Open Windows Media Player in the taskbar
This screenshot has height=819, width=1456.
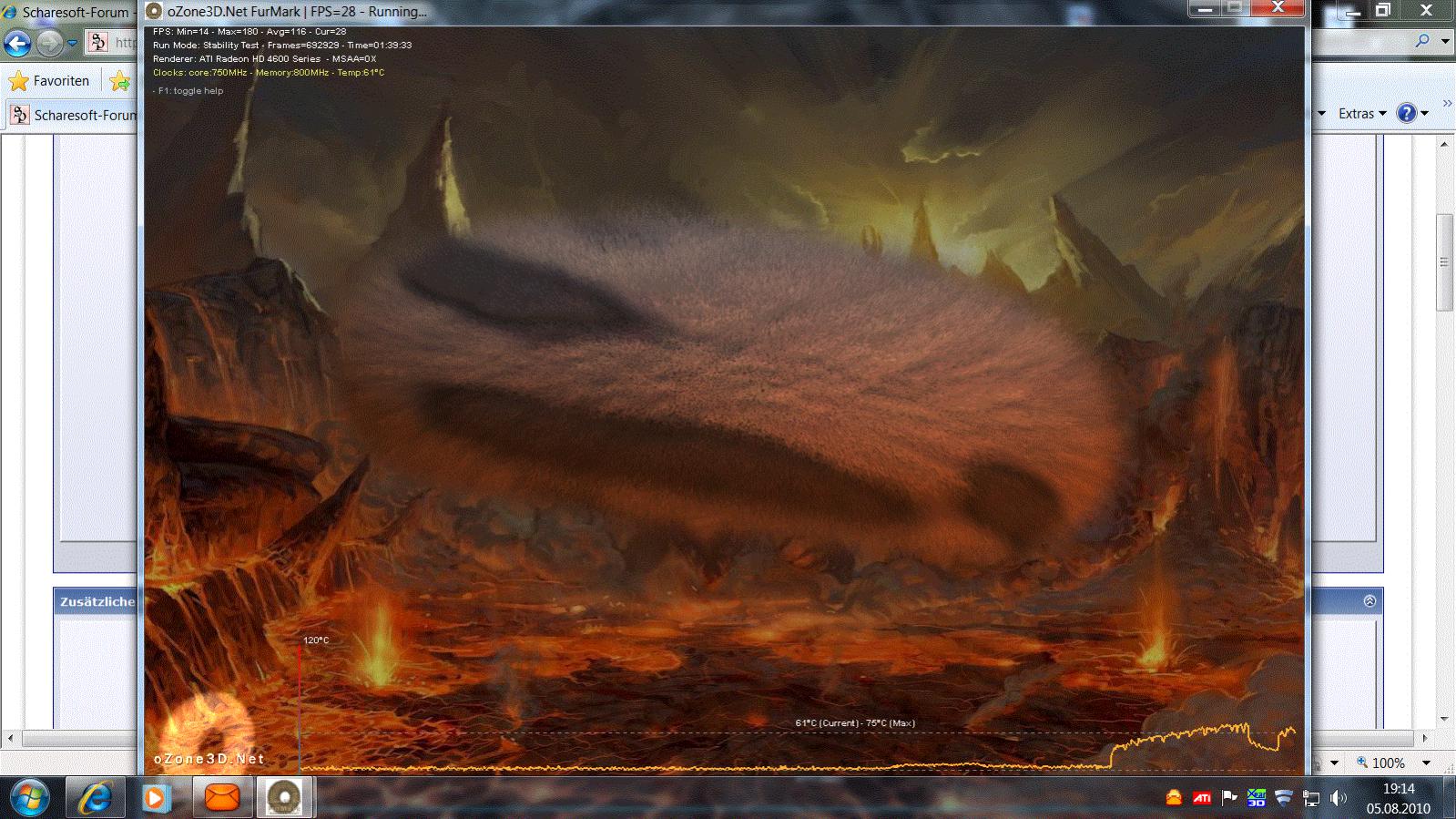coord(157,798)
